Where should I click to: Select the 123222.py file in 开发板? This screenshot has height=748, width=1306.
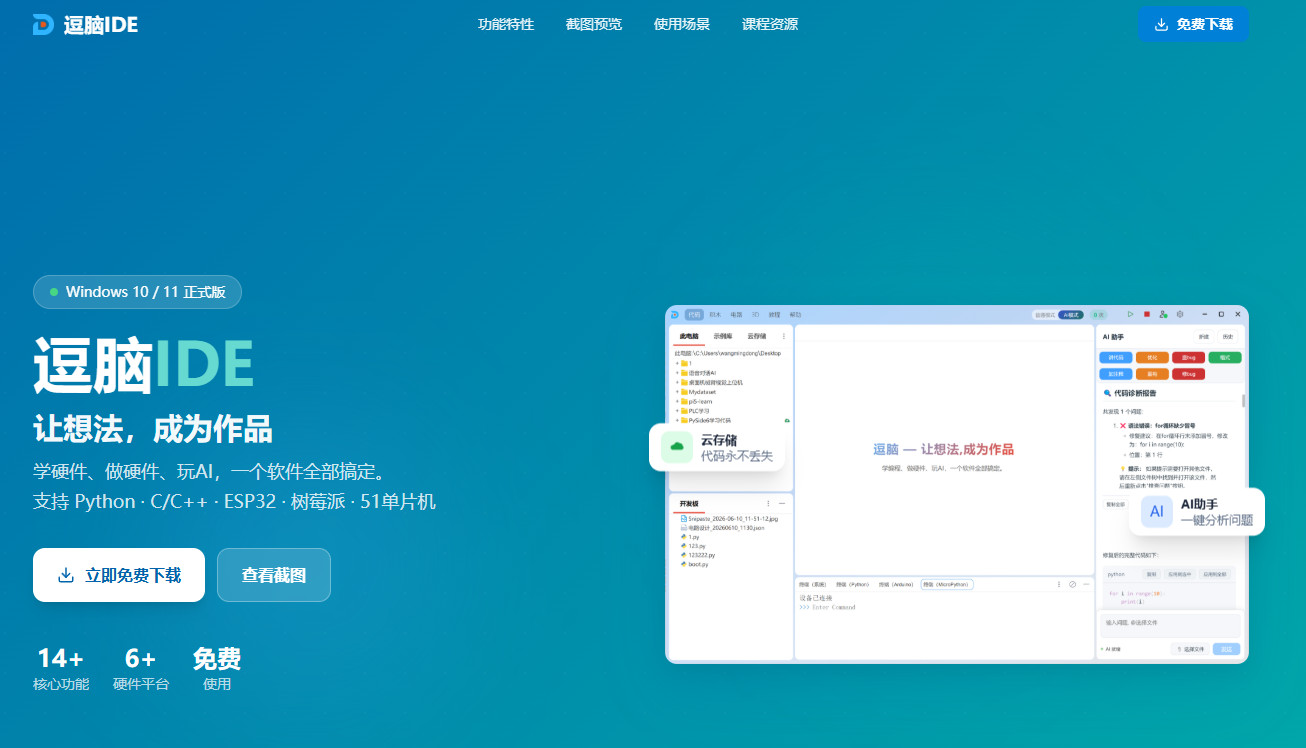pyautogui.click(x=697, y=555)
